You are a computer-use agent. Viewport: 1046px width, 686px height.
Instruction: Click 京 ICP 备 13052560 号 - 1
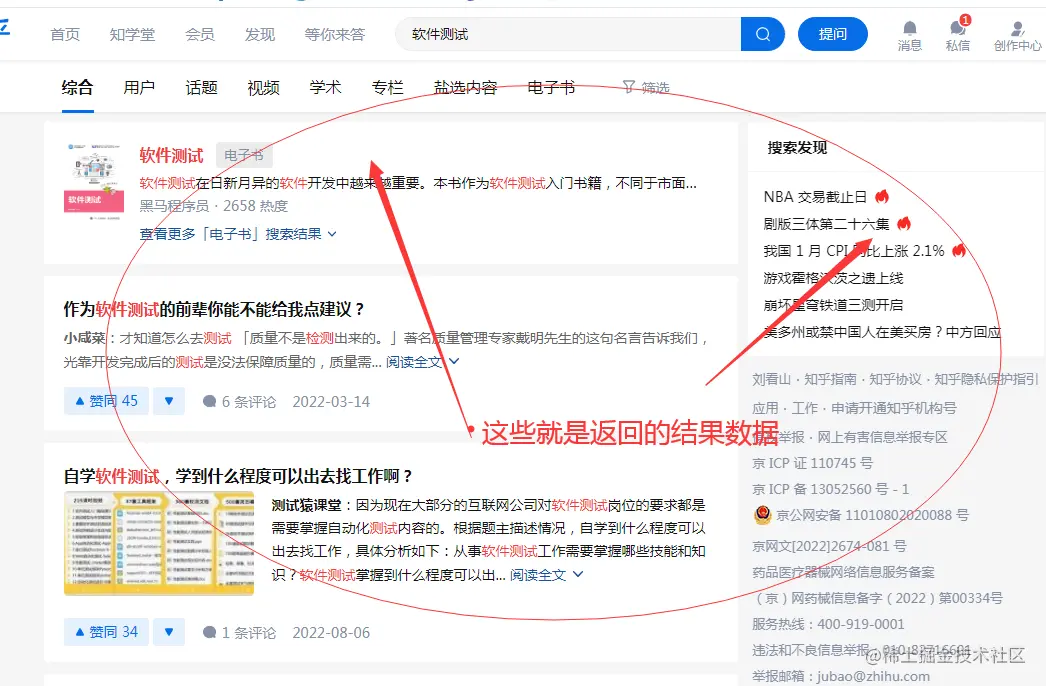click(831, 489)
